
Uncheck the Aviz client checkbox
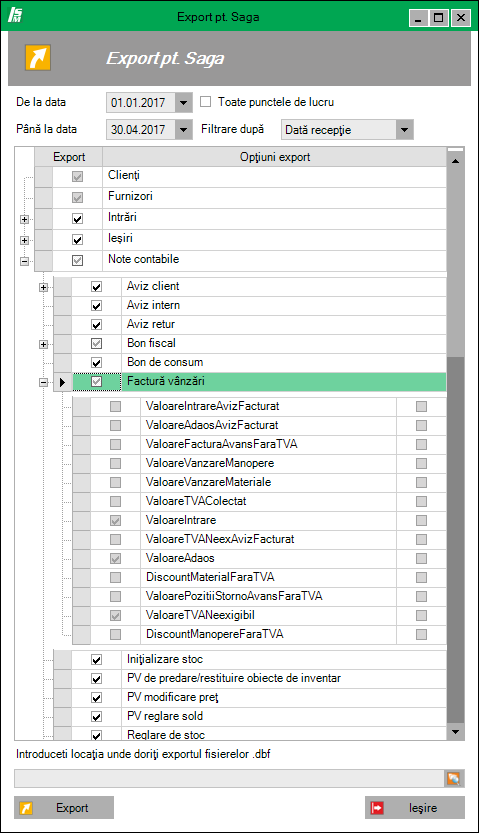(x=96, y=287)
